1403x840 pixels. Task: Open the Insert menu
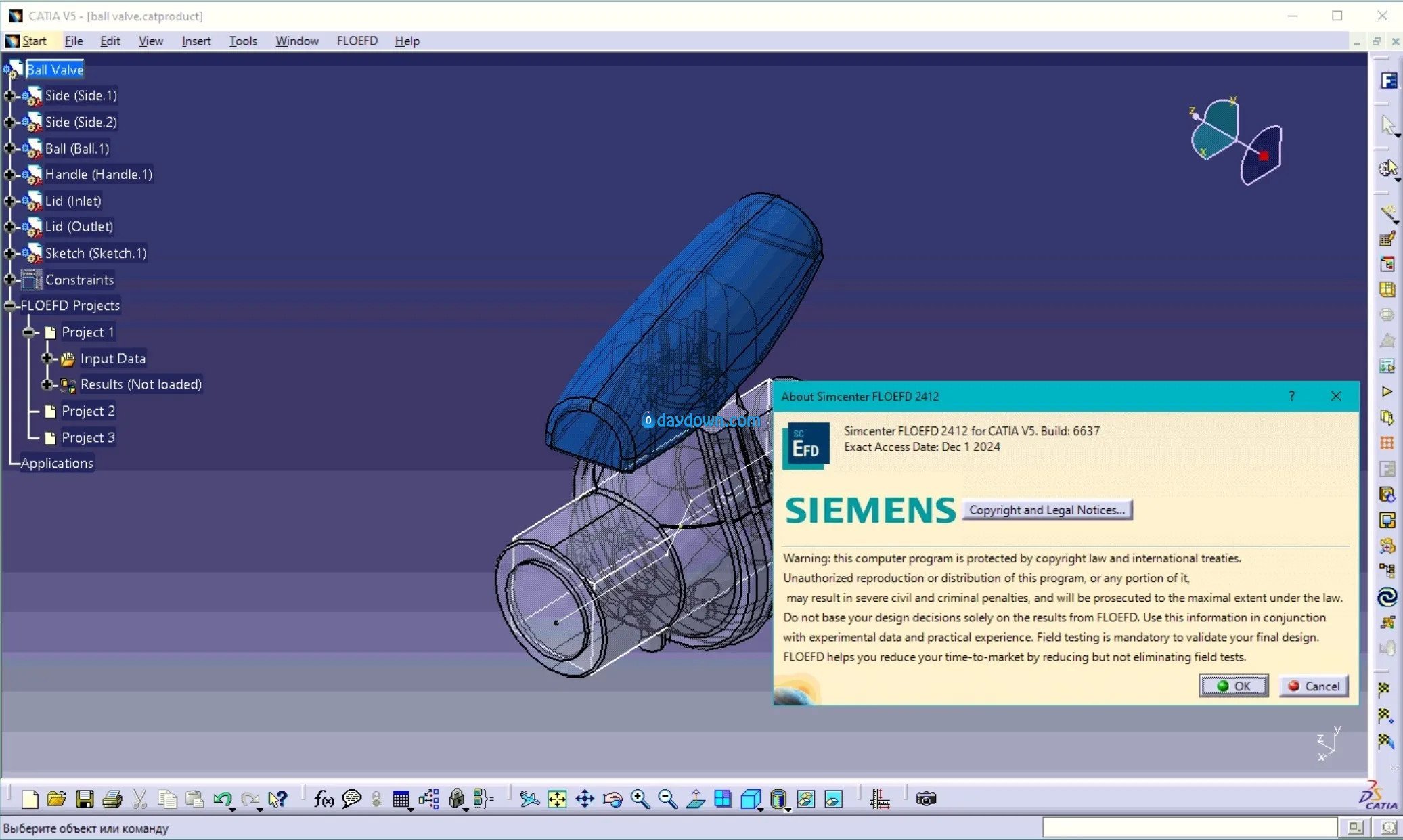point(196,41)
